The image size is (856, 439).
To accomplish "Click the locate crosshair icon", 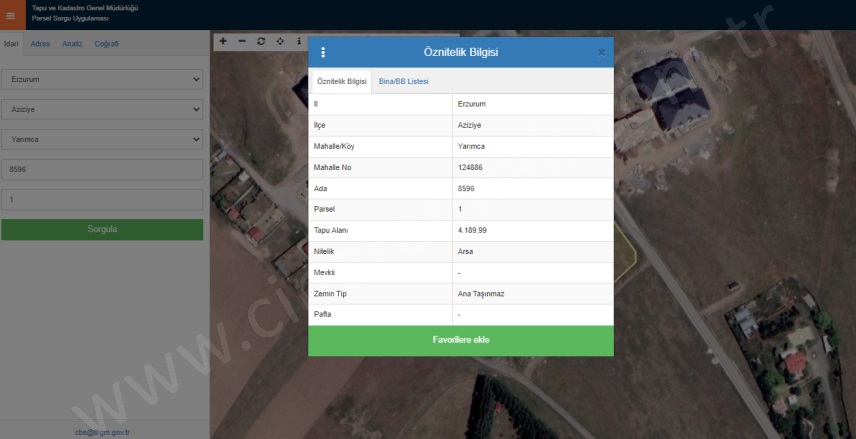I will [x=280, y=42].
